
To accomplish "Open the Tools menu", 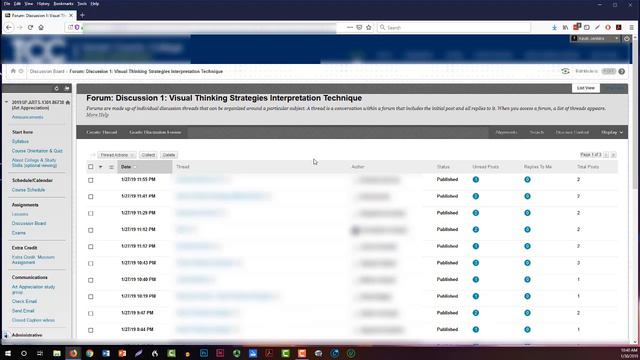I will (x=82, y=4).
